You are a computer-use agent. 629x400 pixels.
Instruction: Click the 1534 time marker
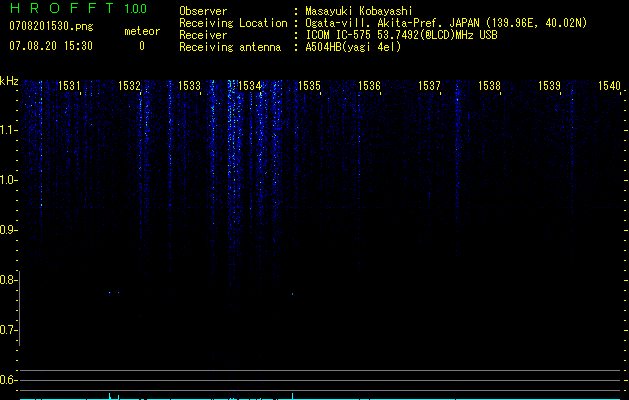tap(249, 85)
